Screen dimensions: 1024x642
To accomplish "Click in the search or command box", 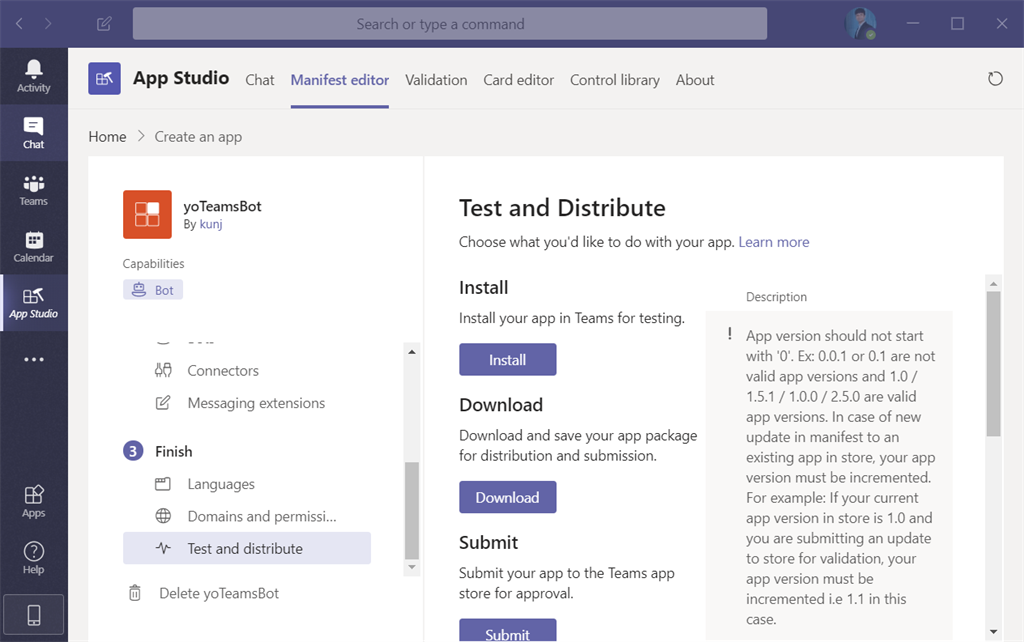I will [450, 24].
